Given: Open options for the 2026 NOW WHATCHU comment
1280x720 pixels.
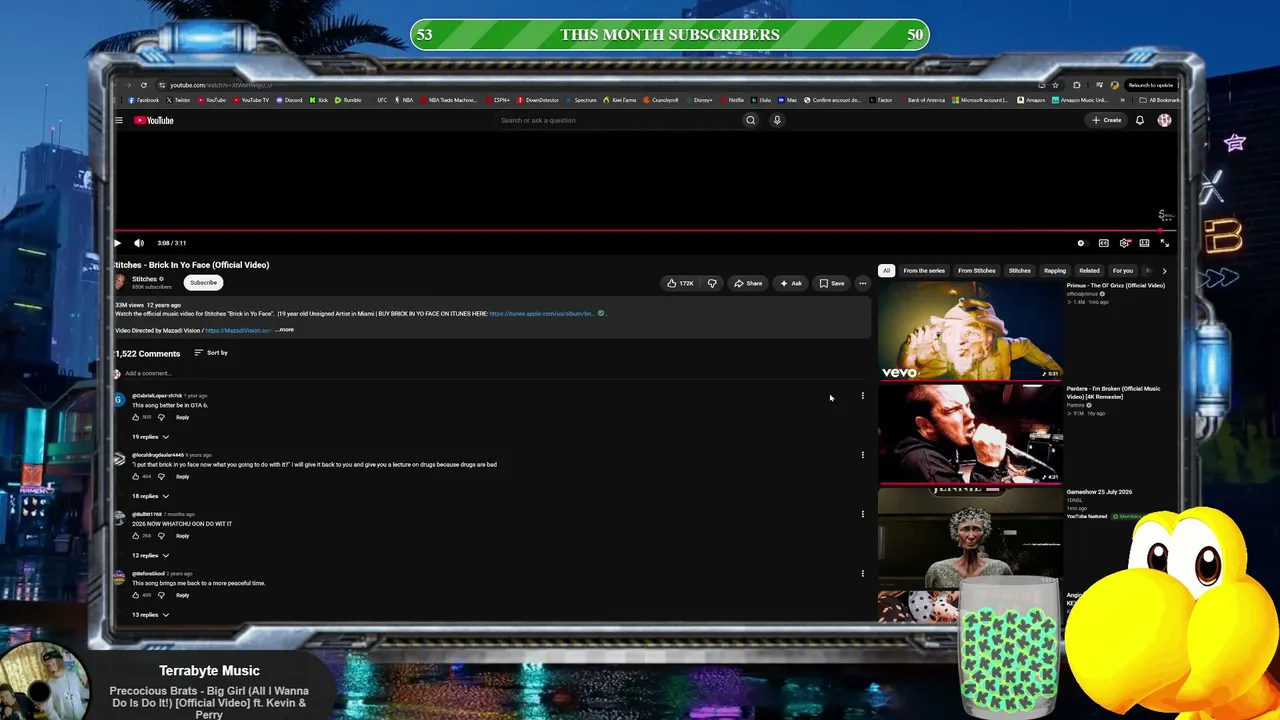Looking at the screenshot, I should 862,514.
